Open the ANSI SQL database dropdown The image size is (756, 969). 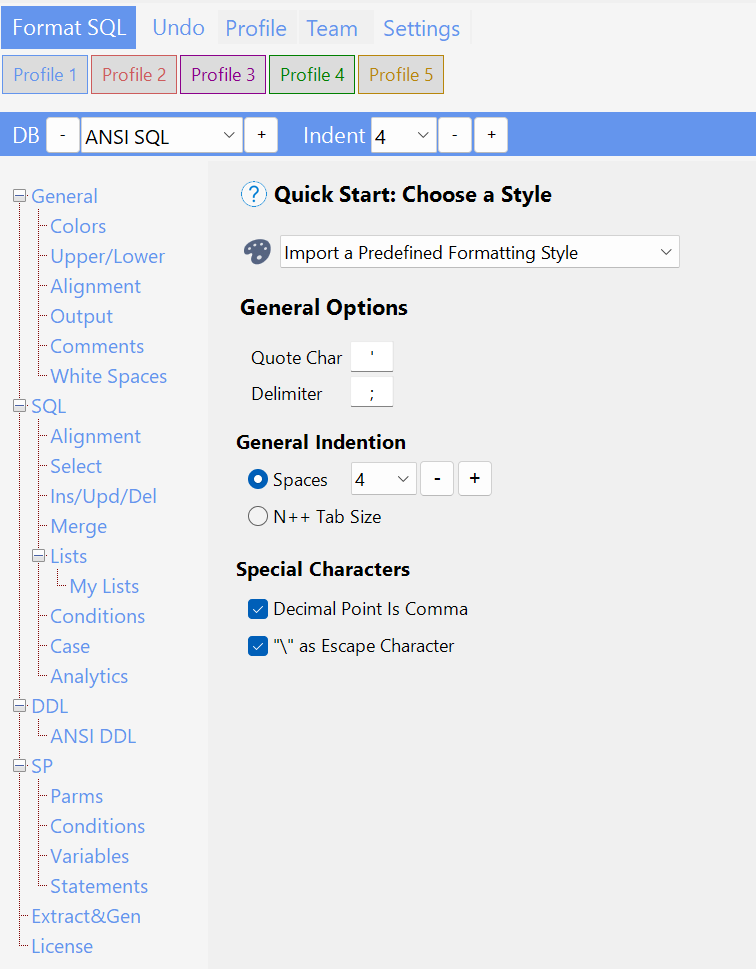coord(161,135)
